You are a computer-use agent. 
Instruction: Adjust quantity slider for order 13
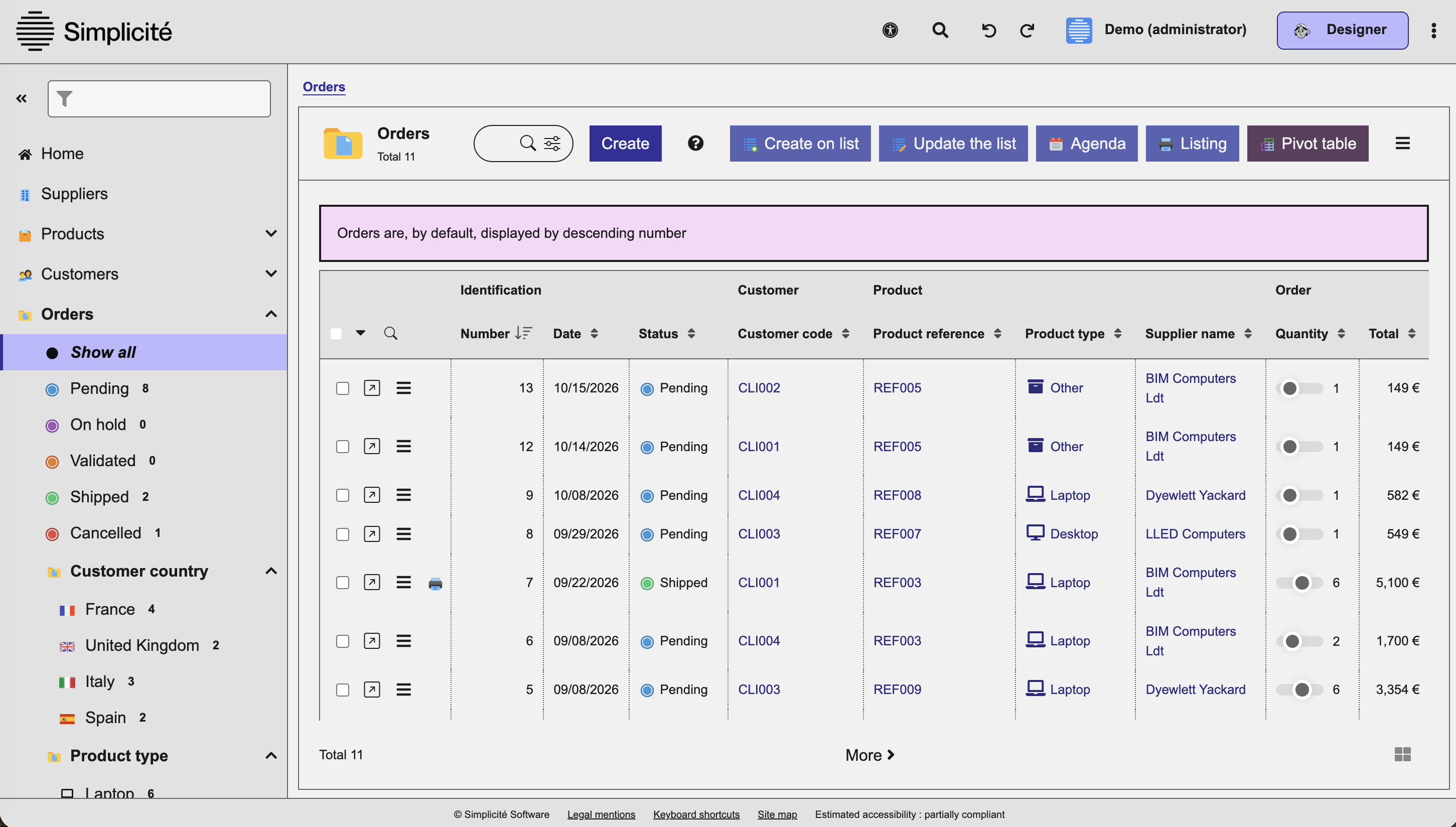click(x=1299, y=388)
